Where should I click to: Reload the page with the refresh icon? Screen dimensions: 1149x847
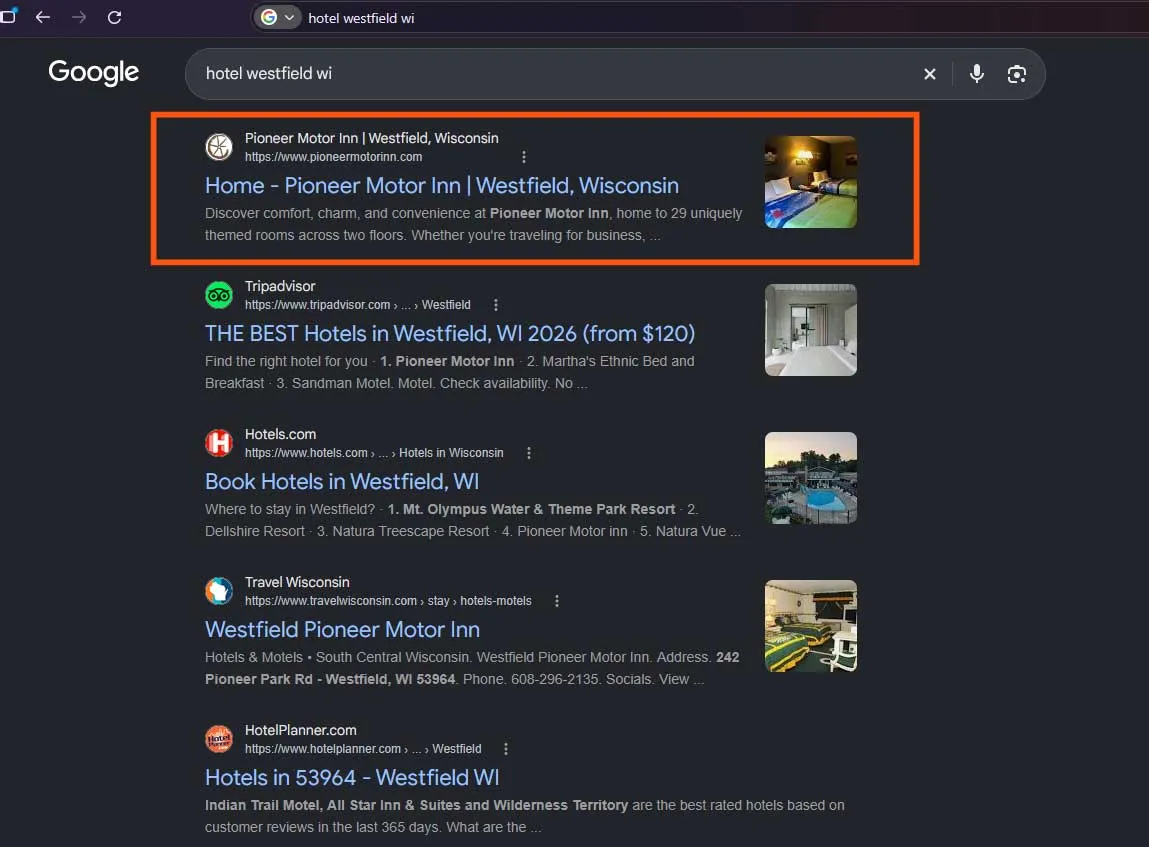(114, 17)
